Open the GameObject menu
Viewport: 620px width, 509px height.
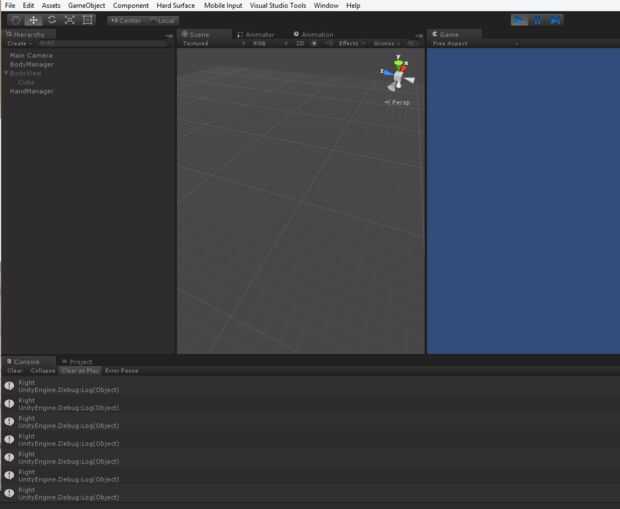87,5
